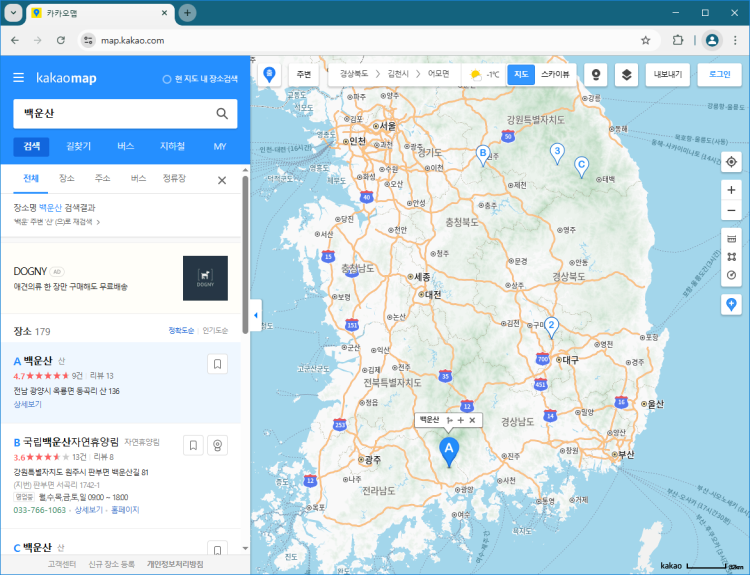This screenshot has height=575, width=750.
Task: Bookmark this page with star icon
Action: 646,40
